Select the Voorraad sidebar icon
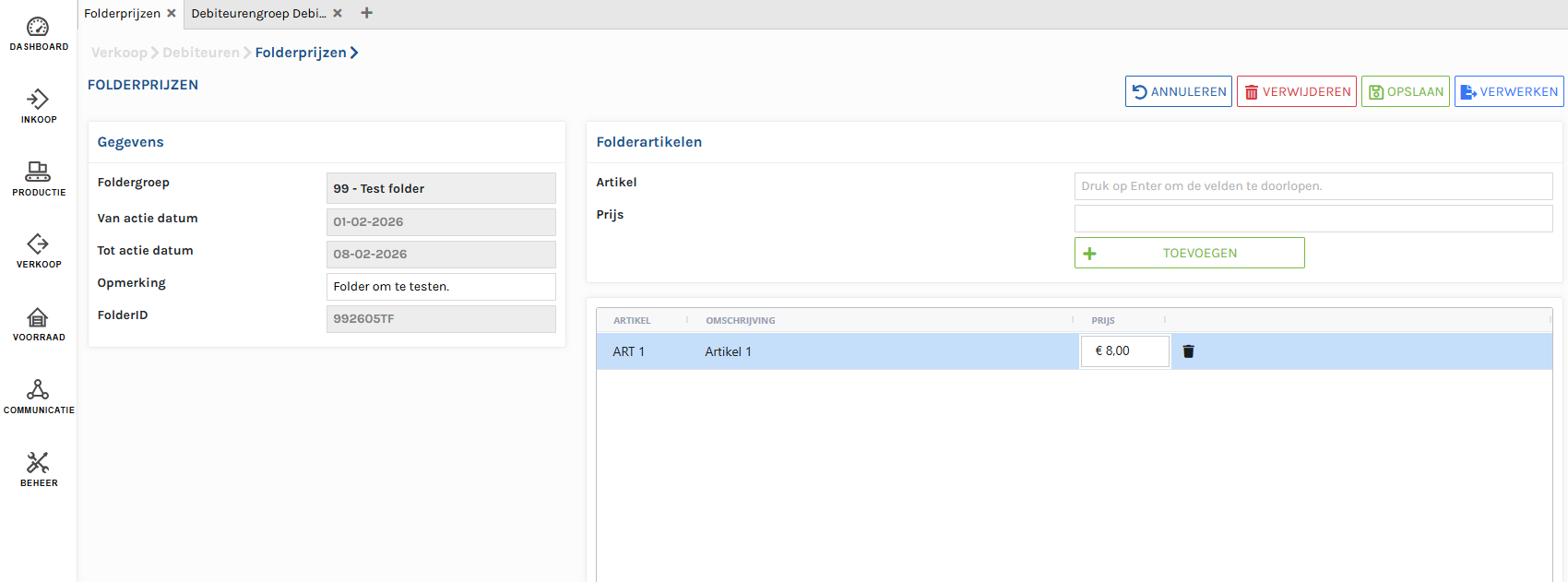 tap(38, 324)
